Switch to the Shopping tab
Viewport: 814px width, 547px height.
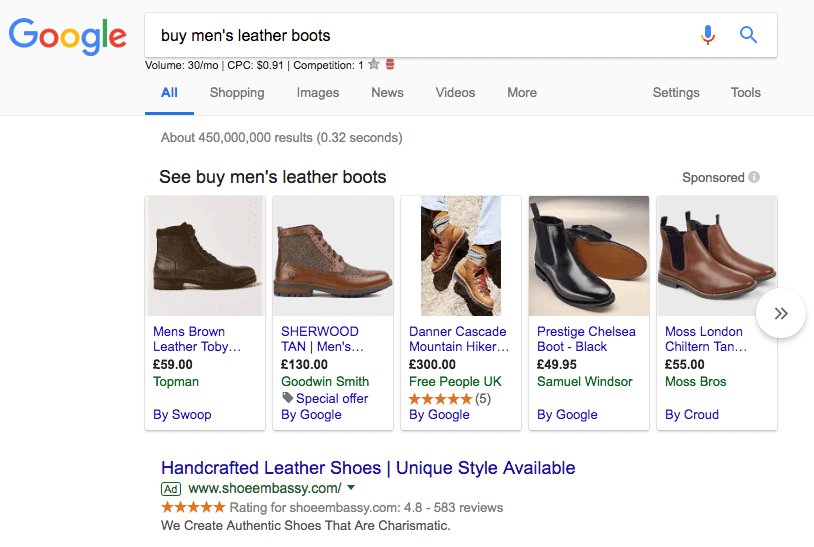237,92
